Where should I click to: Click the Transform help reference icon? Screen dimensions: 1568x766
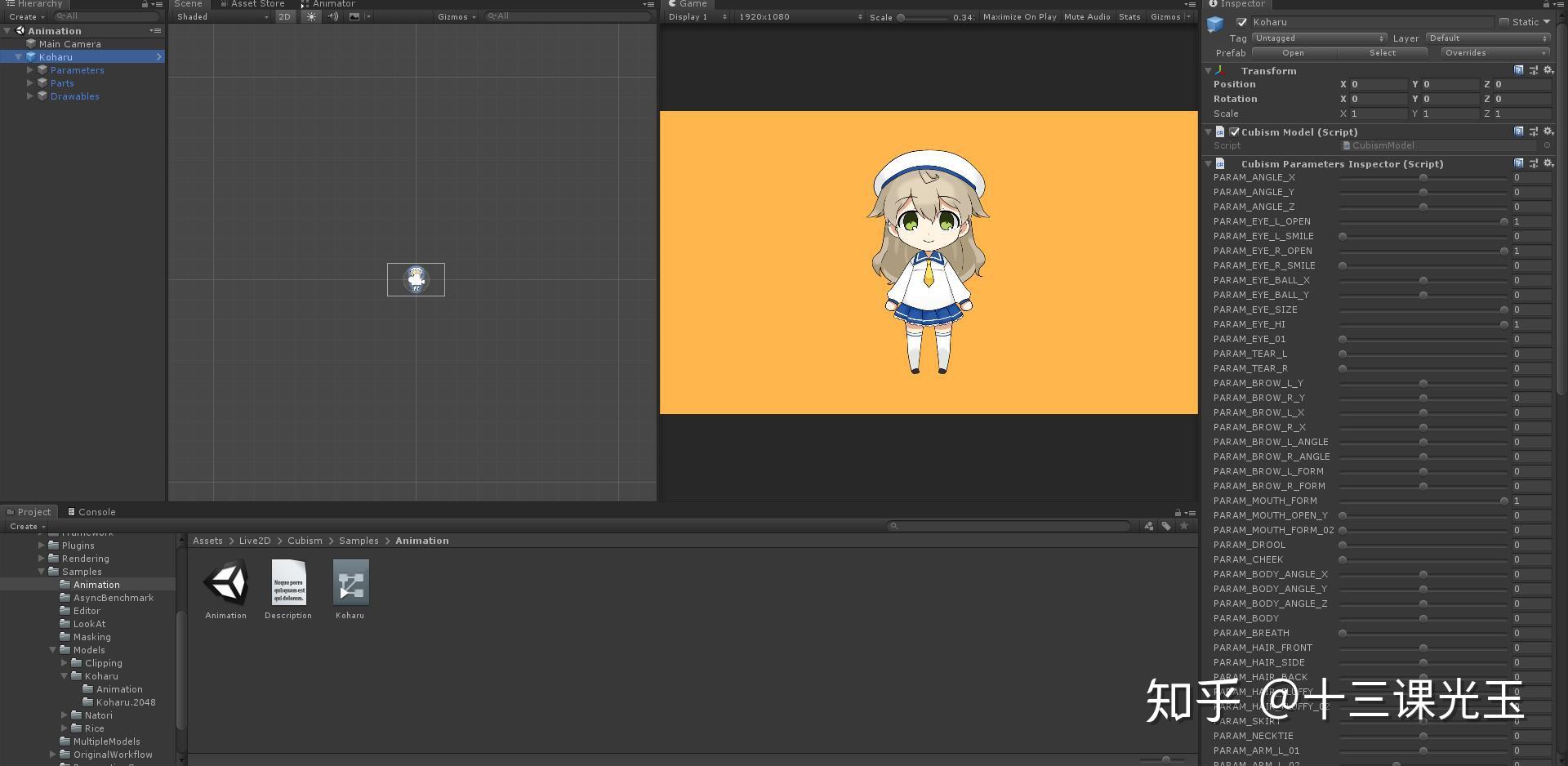[1518, 70]
